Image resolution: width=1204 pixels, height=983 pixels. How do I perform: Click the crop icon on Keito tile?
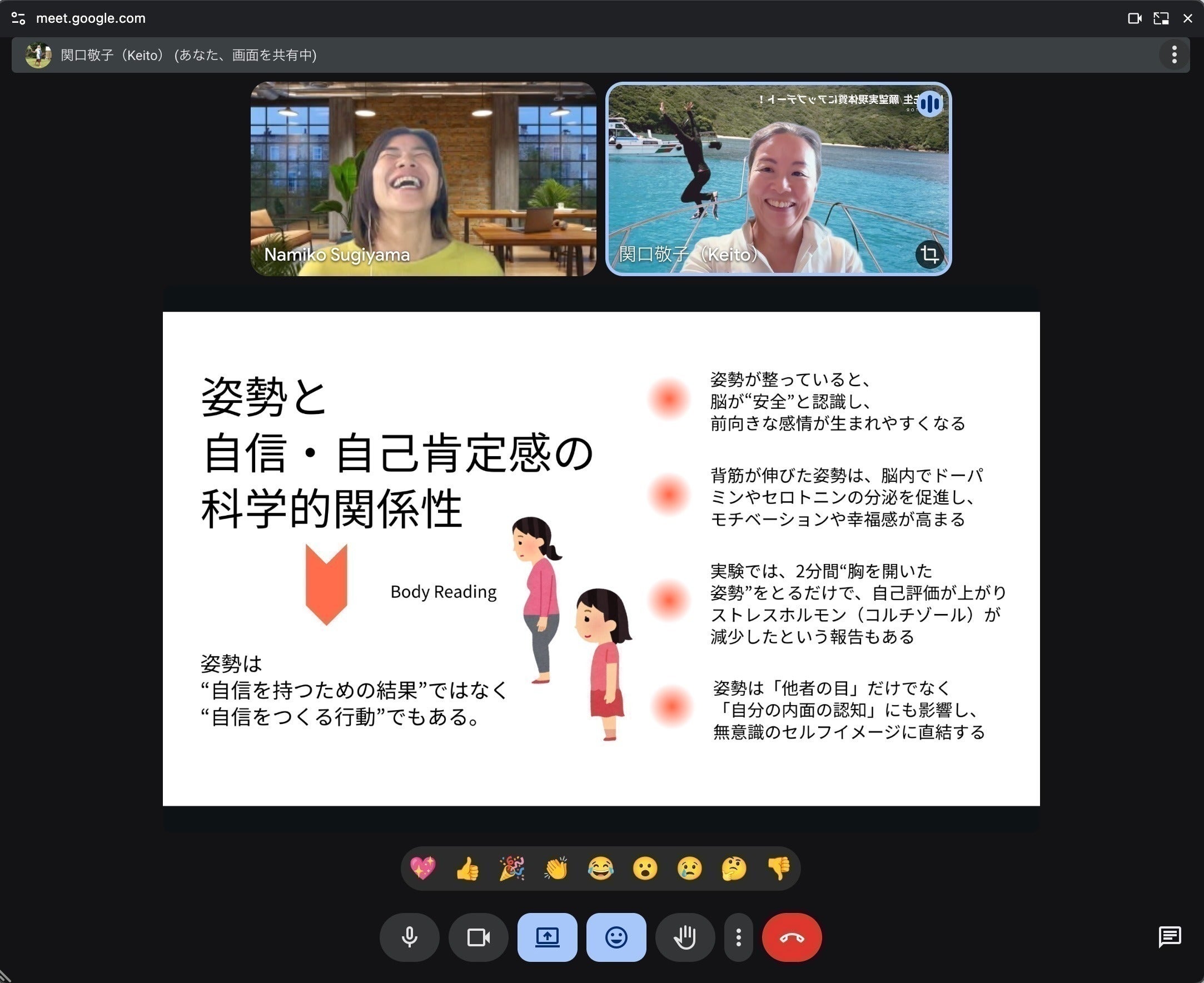coord(929,255)
